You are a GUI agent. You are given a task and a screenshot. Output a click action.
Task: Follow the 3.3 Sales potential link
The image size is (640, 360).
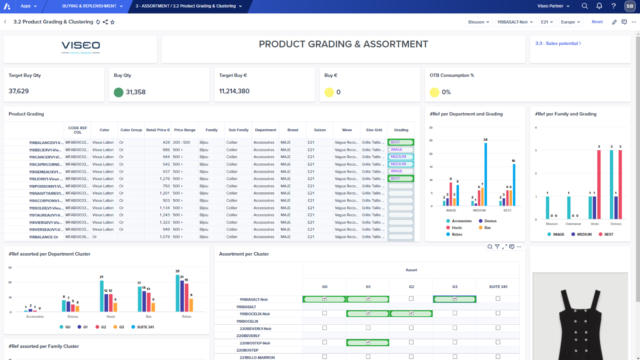tap(558, 43)
